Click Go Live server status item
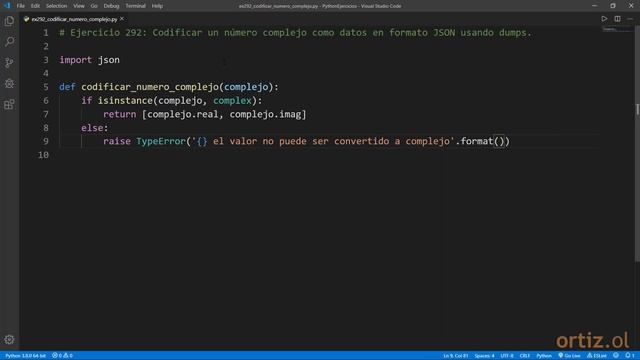The width and height of the screenshot is (640, 360). [x=569, y=356]
